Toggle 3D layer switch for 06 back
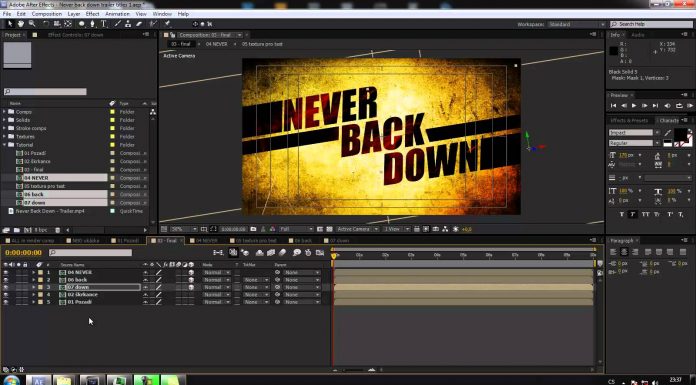 tap(191, 280)
